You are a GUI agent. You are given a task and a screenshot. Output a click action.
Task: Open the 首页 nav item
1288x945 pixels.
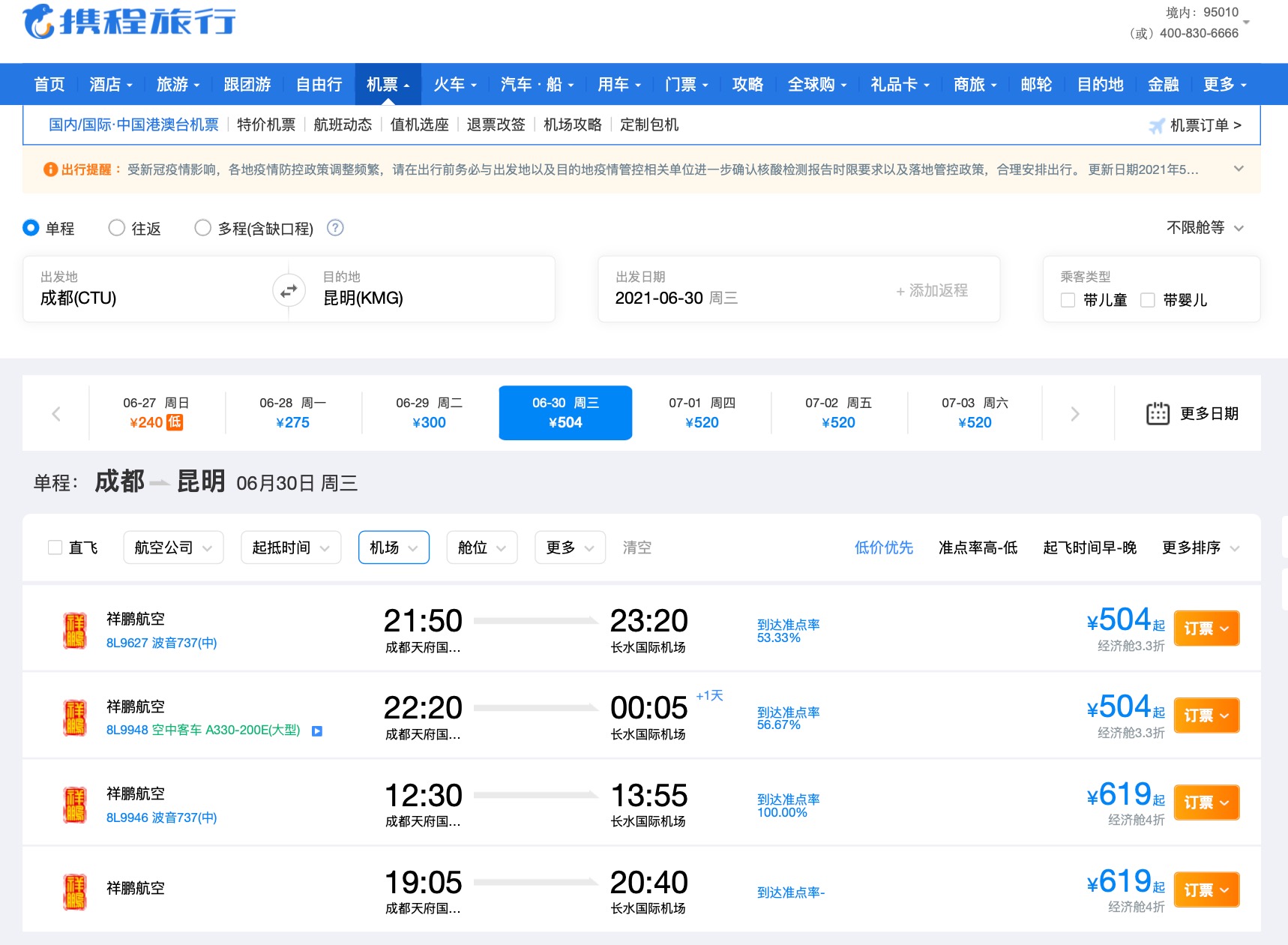pos(49,84)
